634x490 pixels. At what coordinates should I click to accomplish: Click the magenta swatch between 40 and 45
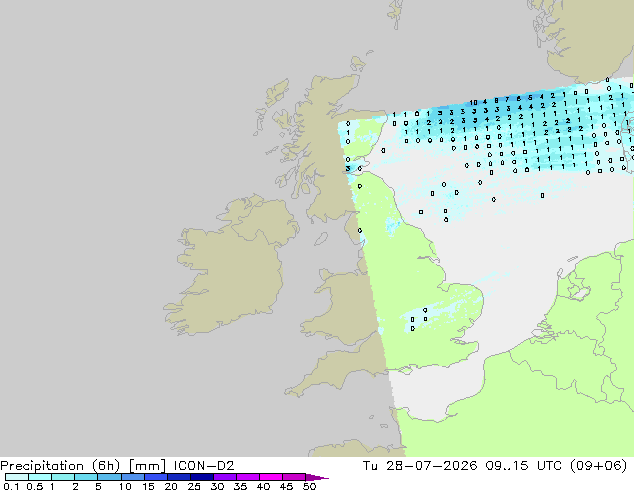pos(271,477)
